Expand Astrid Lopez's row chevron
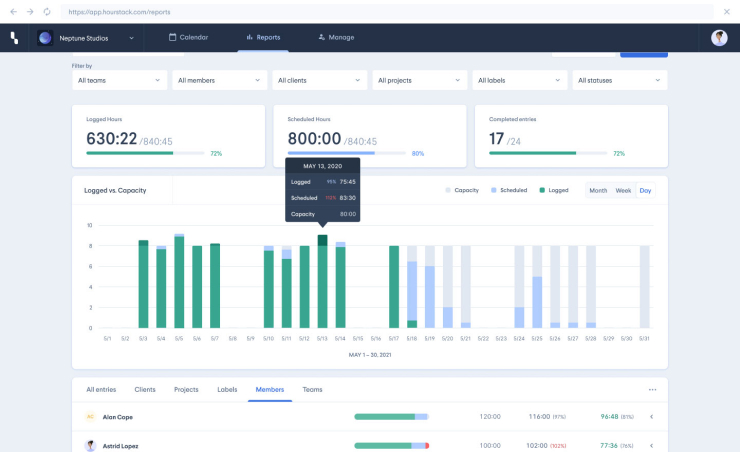 click(651, 445)
